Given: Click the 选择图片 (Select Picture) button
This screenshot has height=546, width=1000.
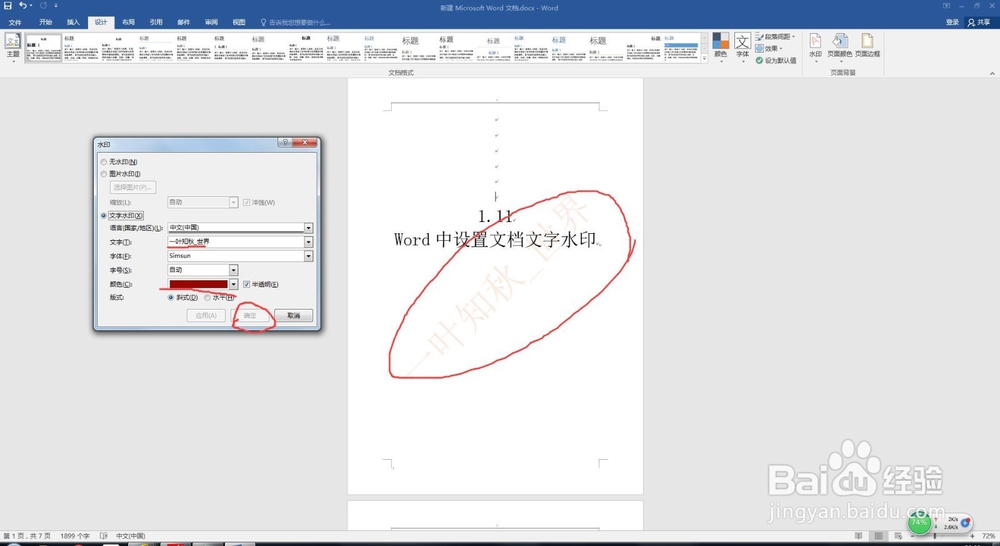Looking at the screenshot, I should (x=133, y=188).
